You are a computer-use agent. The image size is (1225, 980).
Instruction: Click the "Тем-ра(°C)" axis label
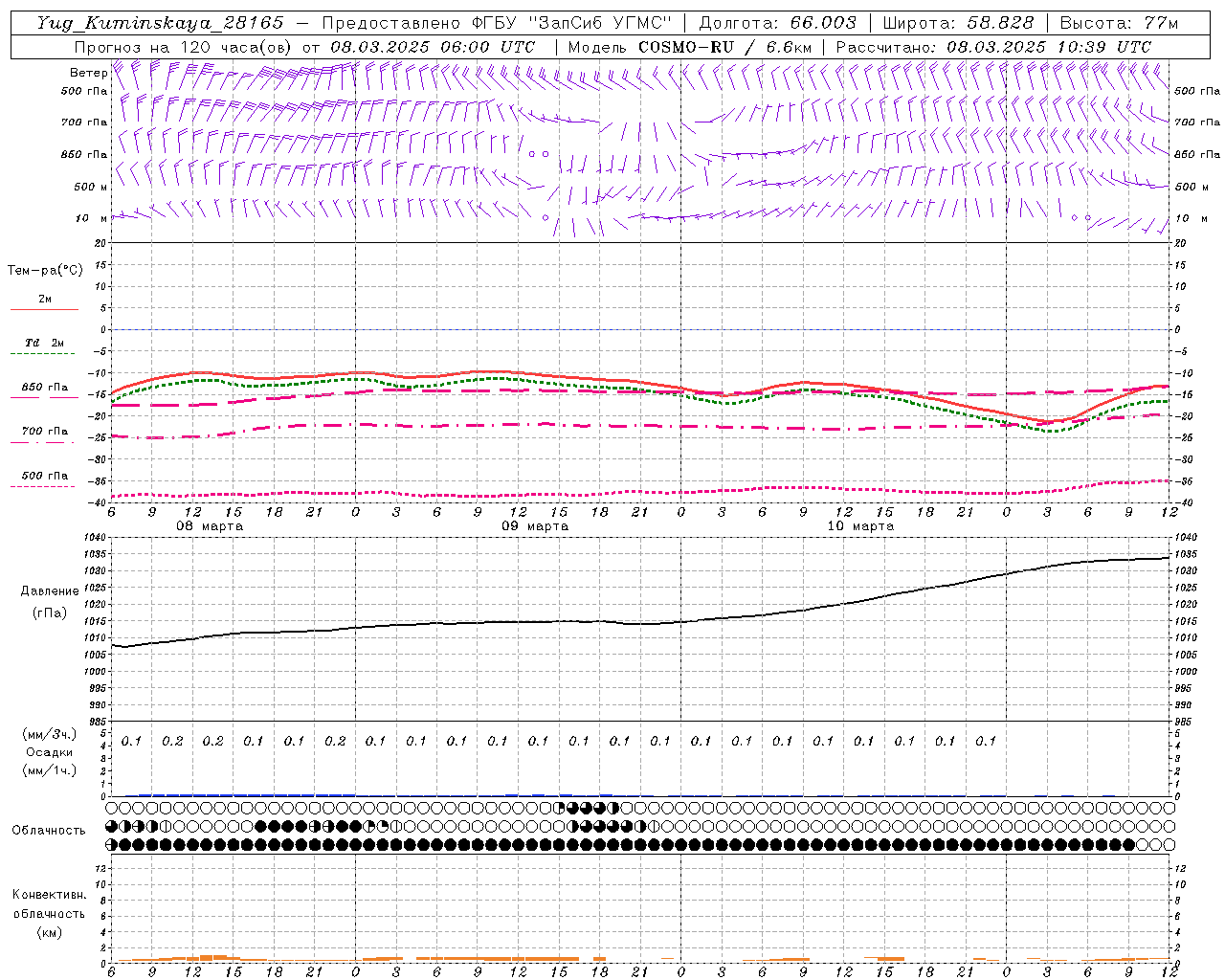pos(45,271)
